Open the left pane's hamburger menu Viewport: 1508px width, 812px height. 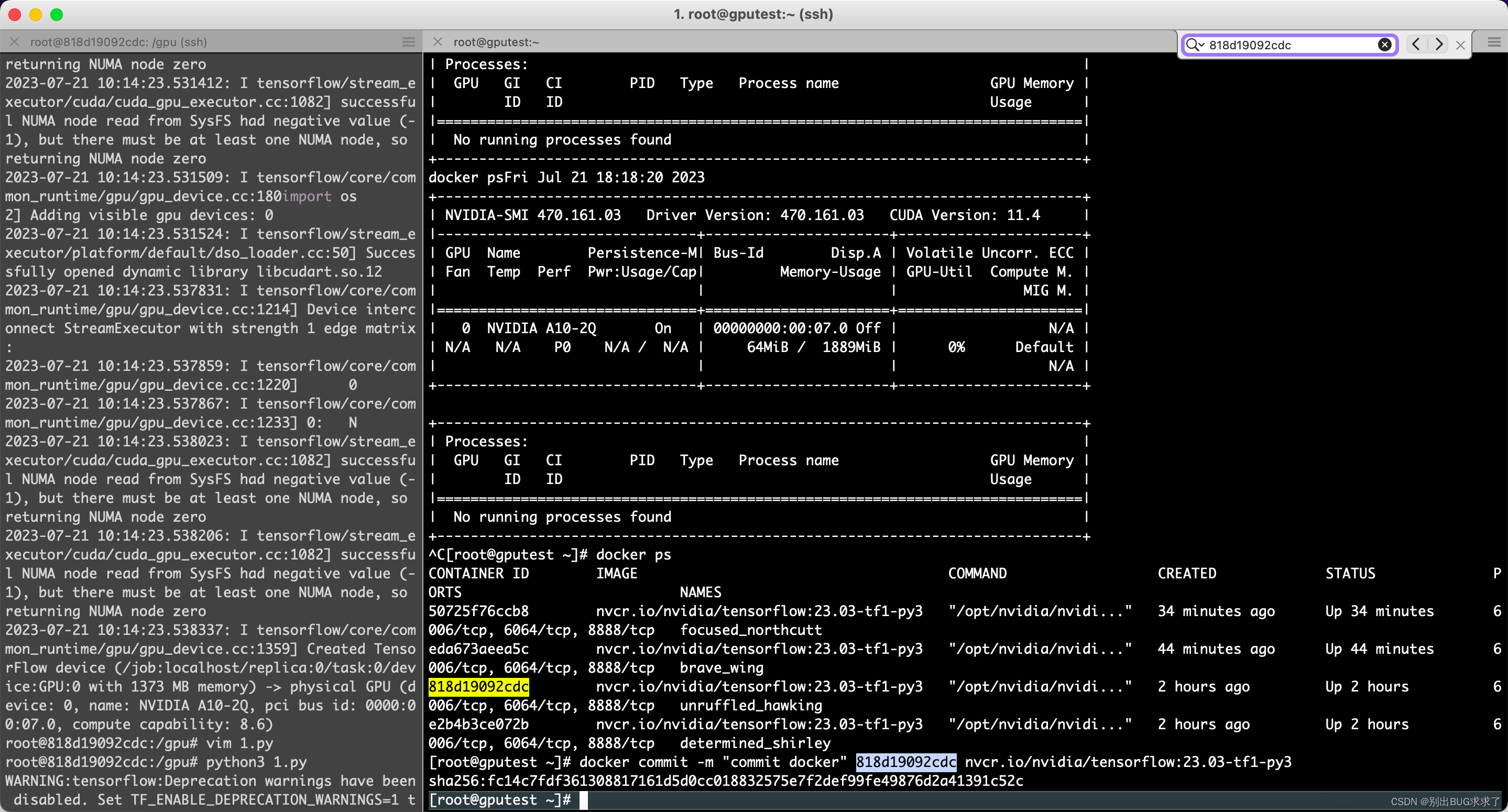coord(409,41)
